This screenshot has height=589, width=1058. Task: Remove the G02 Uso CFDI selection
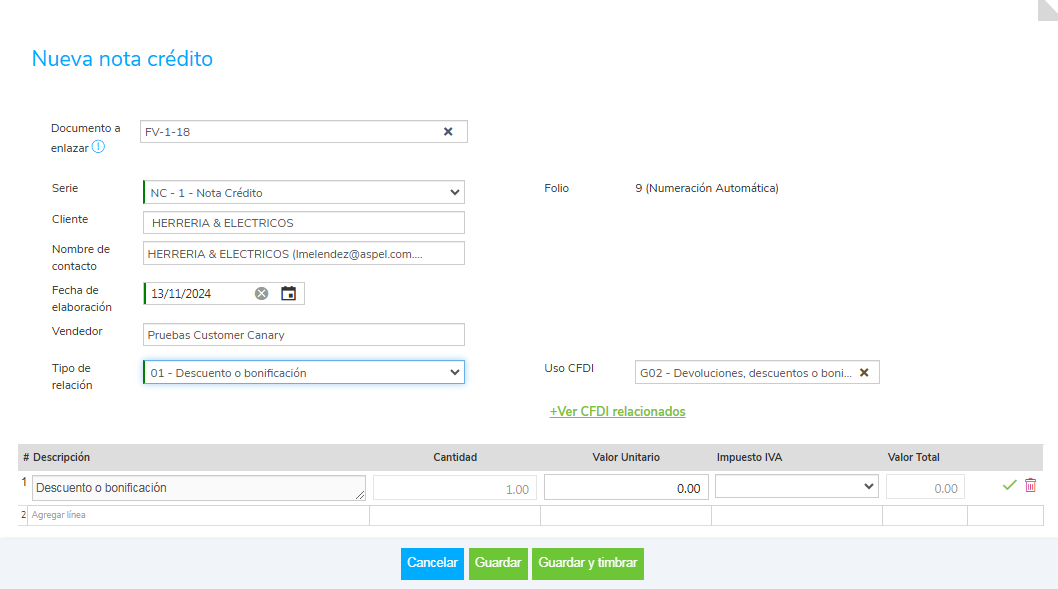point(864,373)
